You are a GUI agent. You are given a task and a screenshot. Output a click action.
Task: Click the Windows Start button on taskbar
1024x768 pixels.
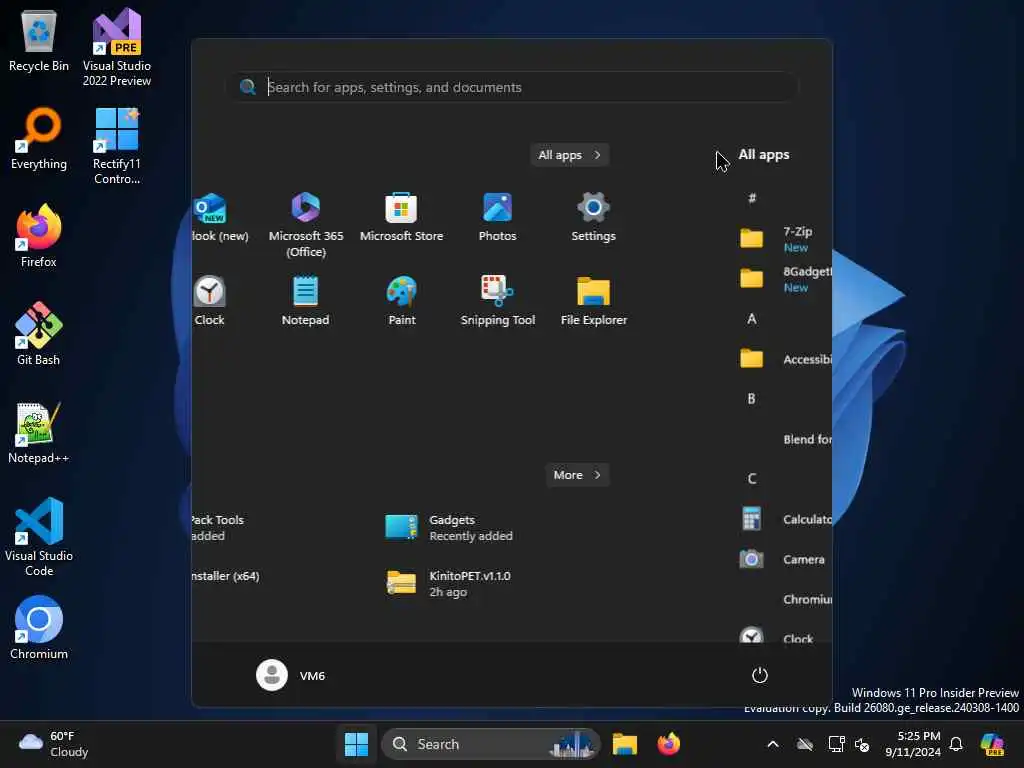point(356,744)
